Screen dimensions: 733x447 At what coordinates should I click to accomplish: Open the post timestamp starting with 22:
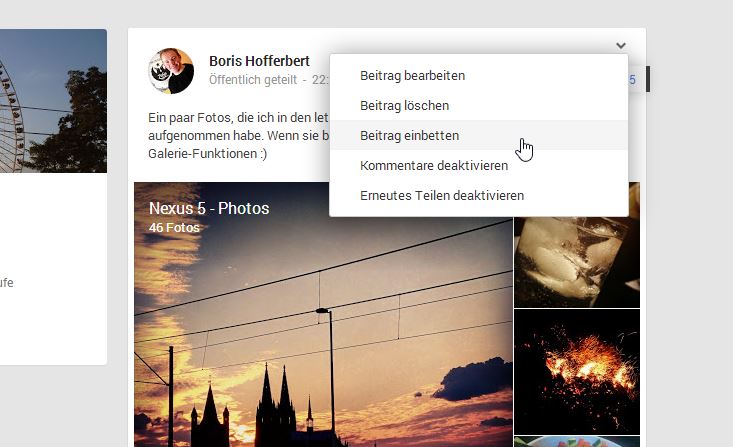point(320,79)
